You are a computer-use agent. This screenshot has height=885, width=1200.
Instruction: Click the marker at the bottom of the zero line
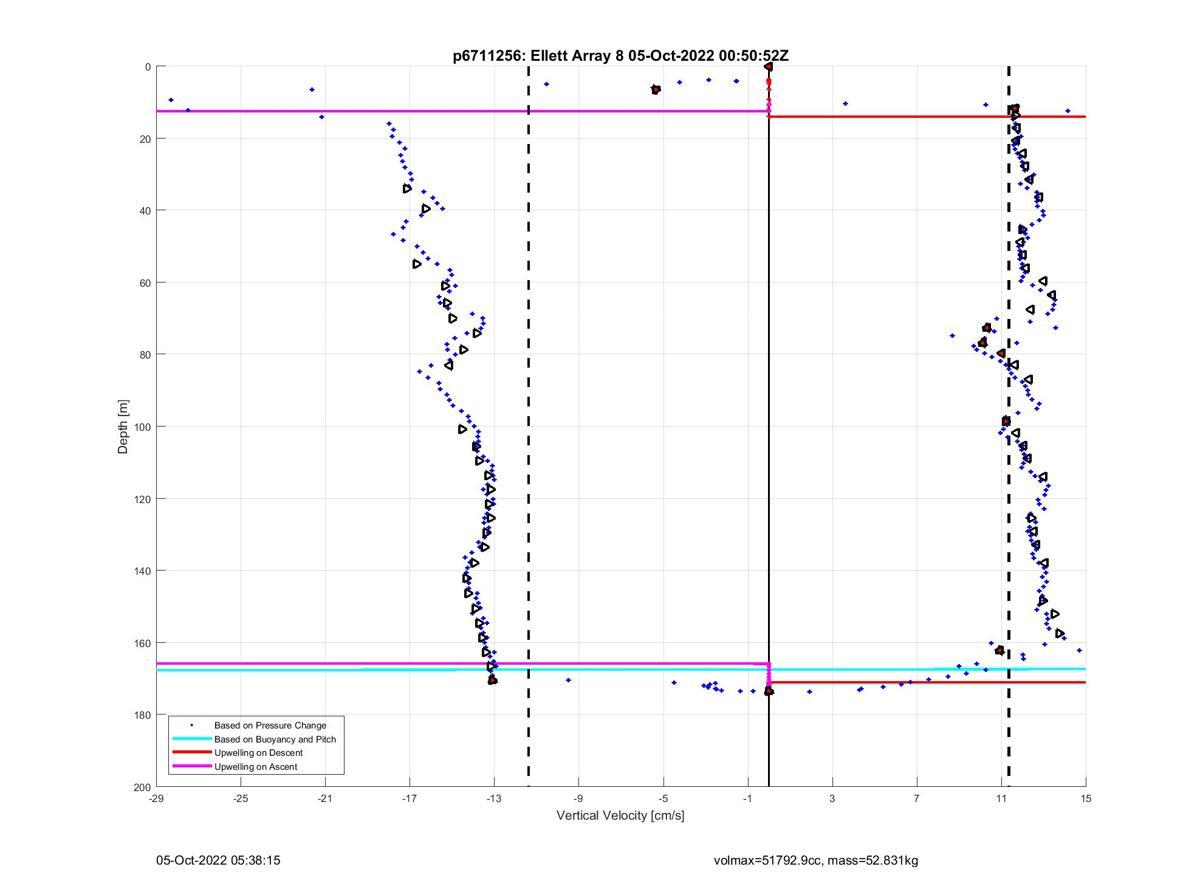click(x=769, y=691)
